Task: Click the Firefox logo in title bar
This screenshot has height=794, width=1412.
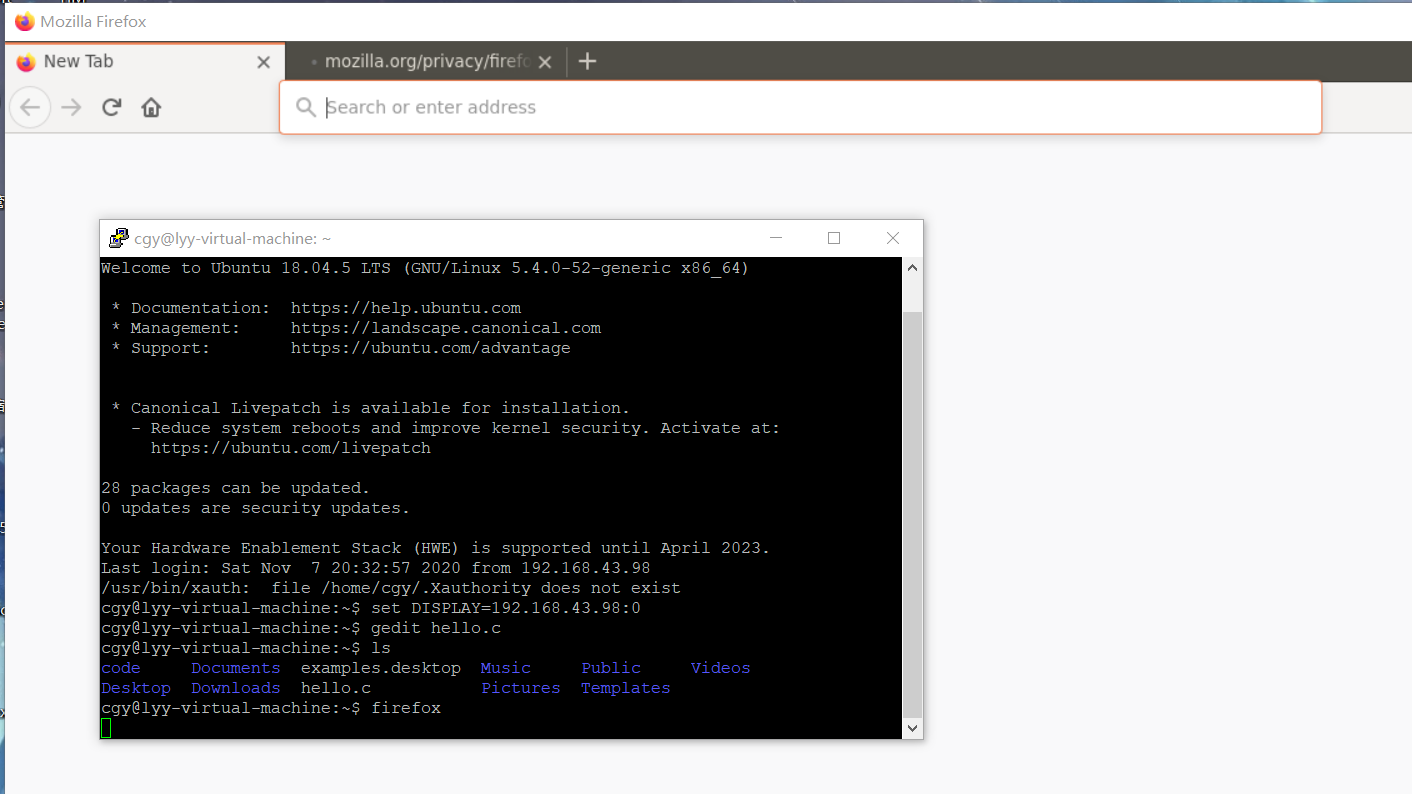Action: pos(25,21)
